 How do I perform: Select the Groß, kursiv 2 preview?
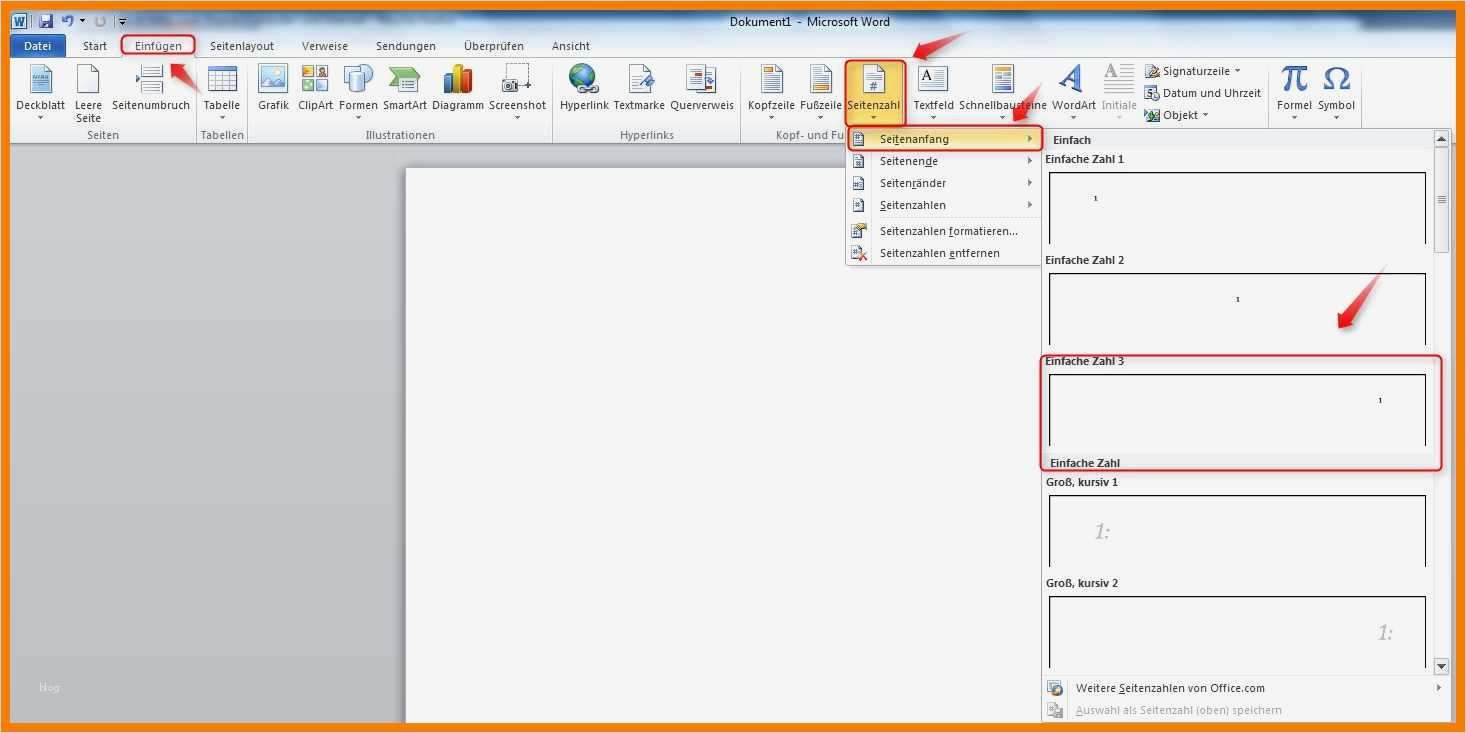click(x=1237, y=632)
